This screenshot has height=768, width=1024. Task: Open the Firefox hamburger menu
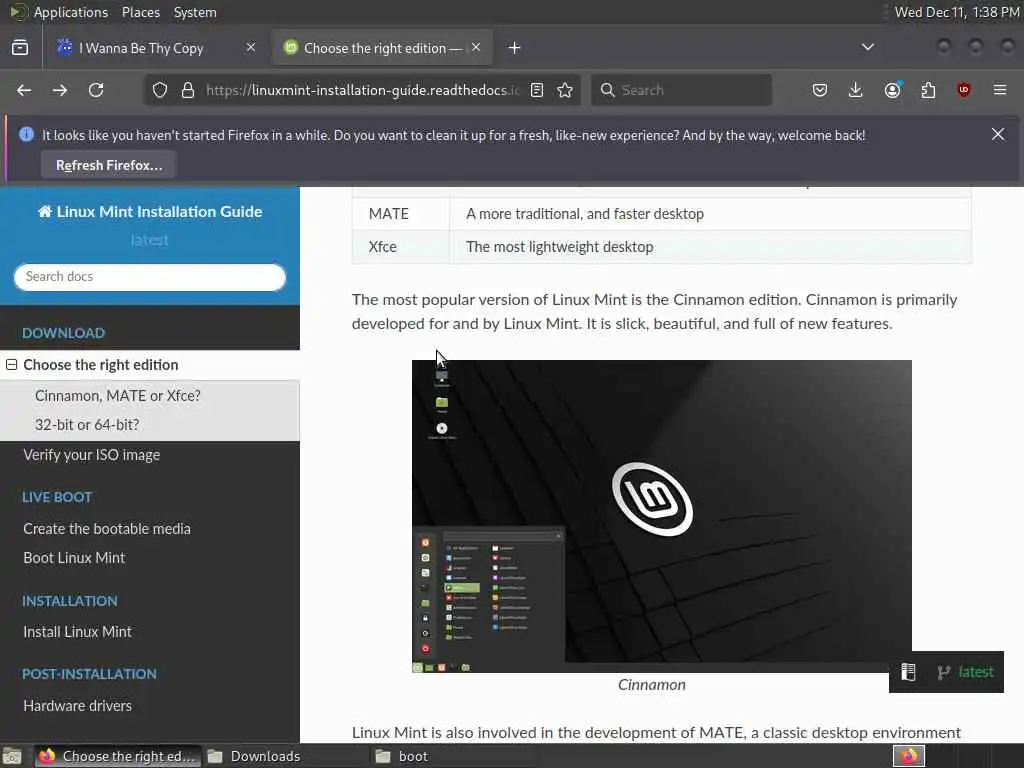point(1000,90)
